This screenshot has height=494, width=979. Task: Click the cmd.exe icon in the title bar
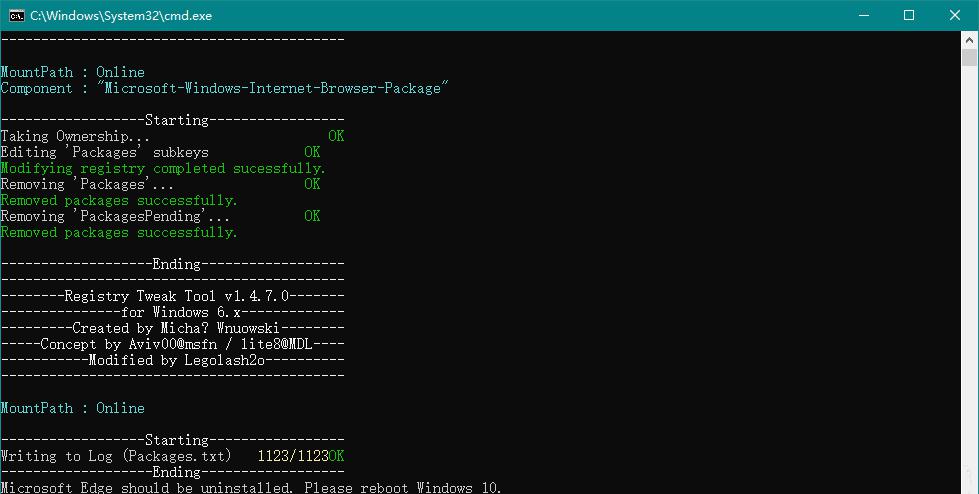[16, 16]
